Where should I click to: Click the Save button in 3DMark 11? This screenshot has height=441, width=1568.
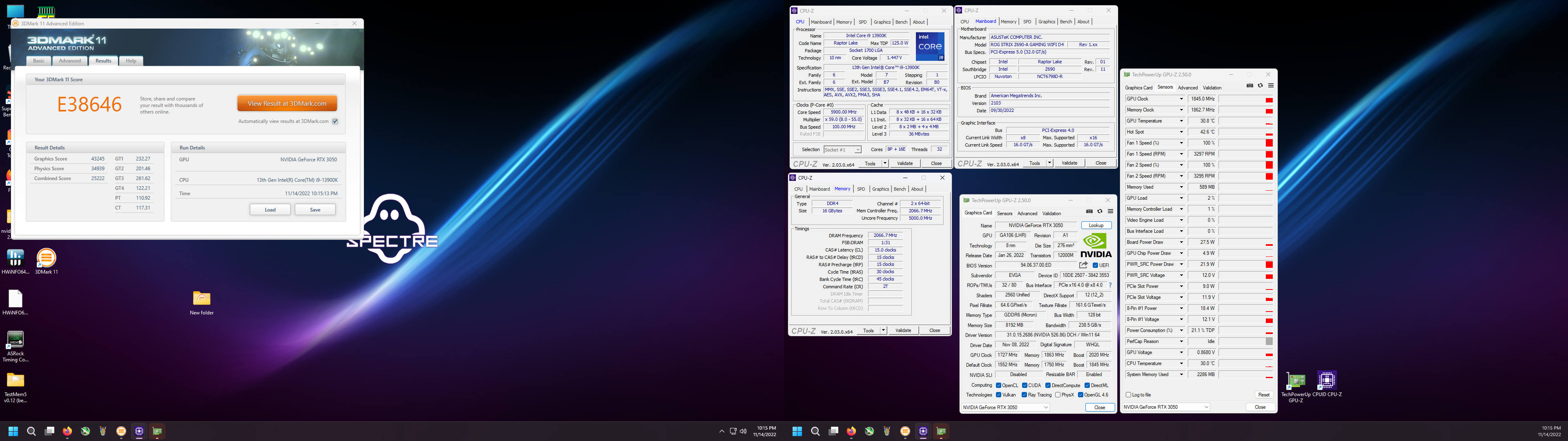(315, 209)
